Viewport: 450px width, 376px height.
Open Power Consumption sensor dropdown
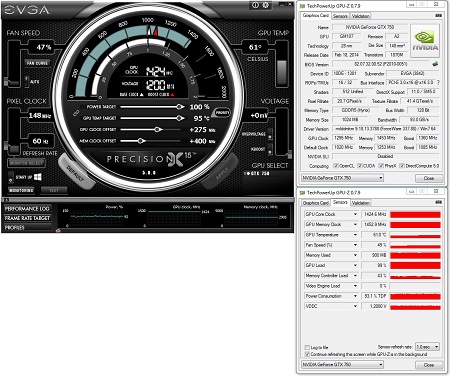pos(355,296)
